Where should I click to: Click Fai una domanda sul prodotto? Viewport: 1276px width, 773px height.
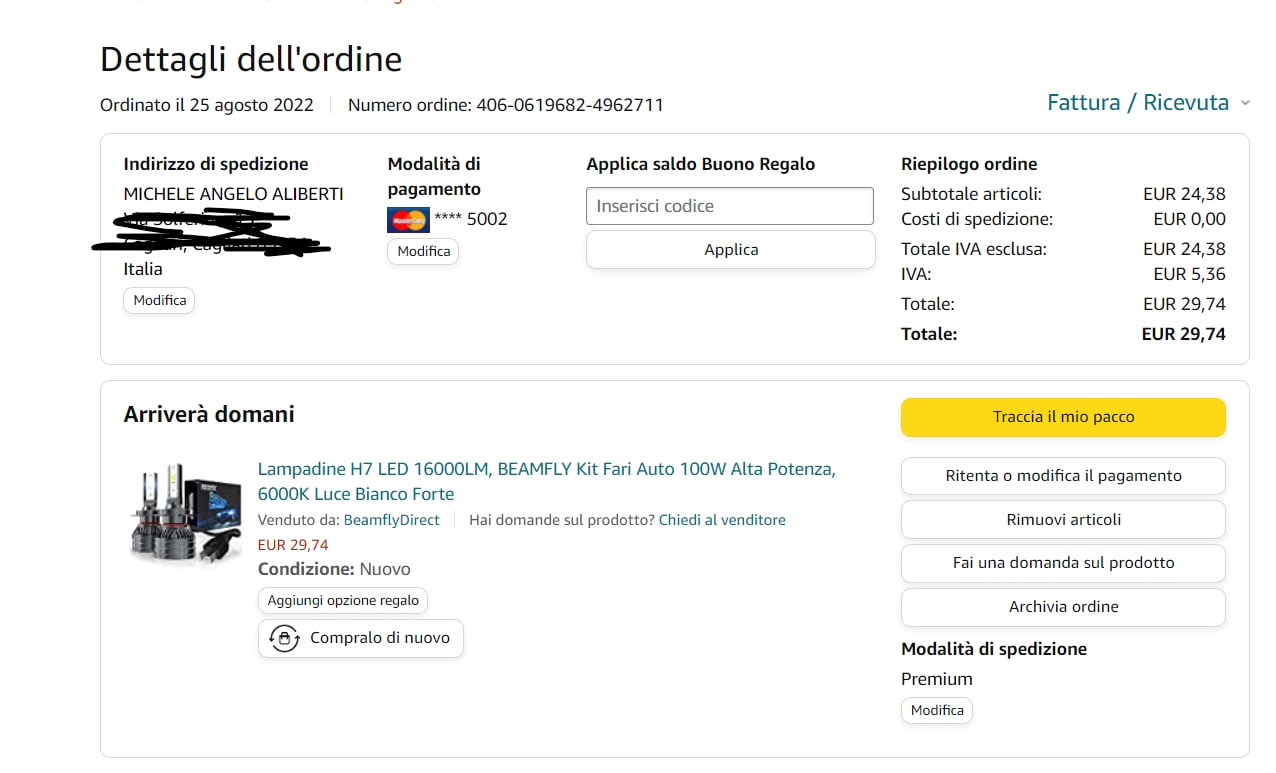click(x=1063, y=563)
